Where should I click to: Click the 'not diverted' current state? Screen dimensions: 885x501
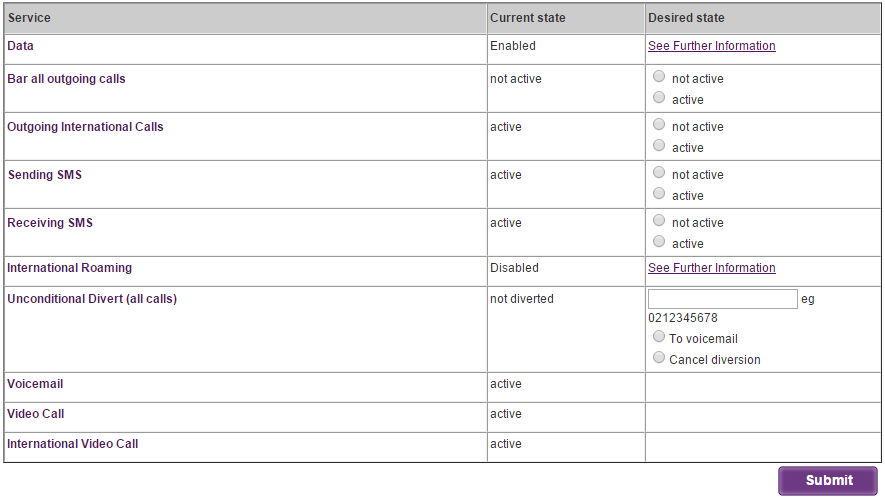(x=522, y=299)
